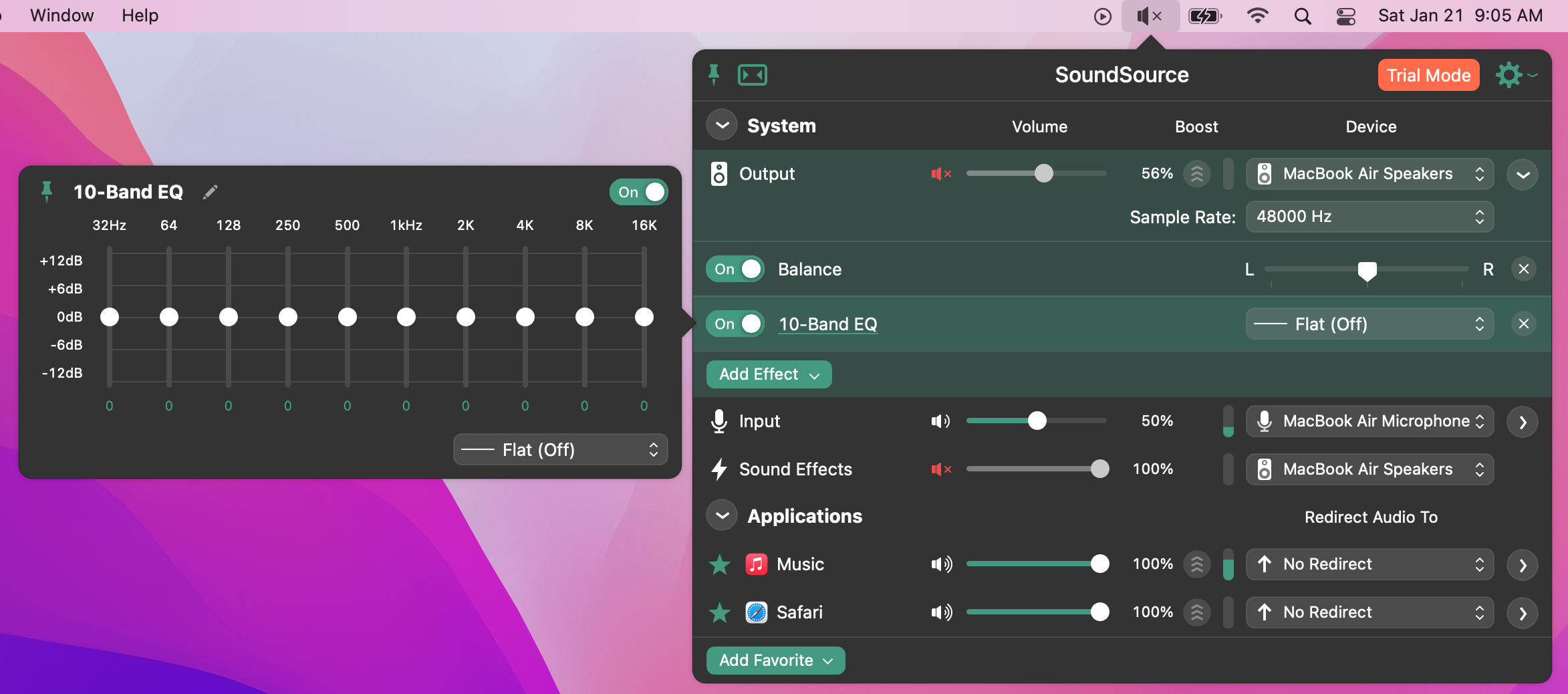
Task: Toggle the 10-Band EQ row On switch
Action: [735, 324]
